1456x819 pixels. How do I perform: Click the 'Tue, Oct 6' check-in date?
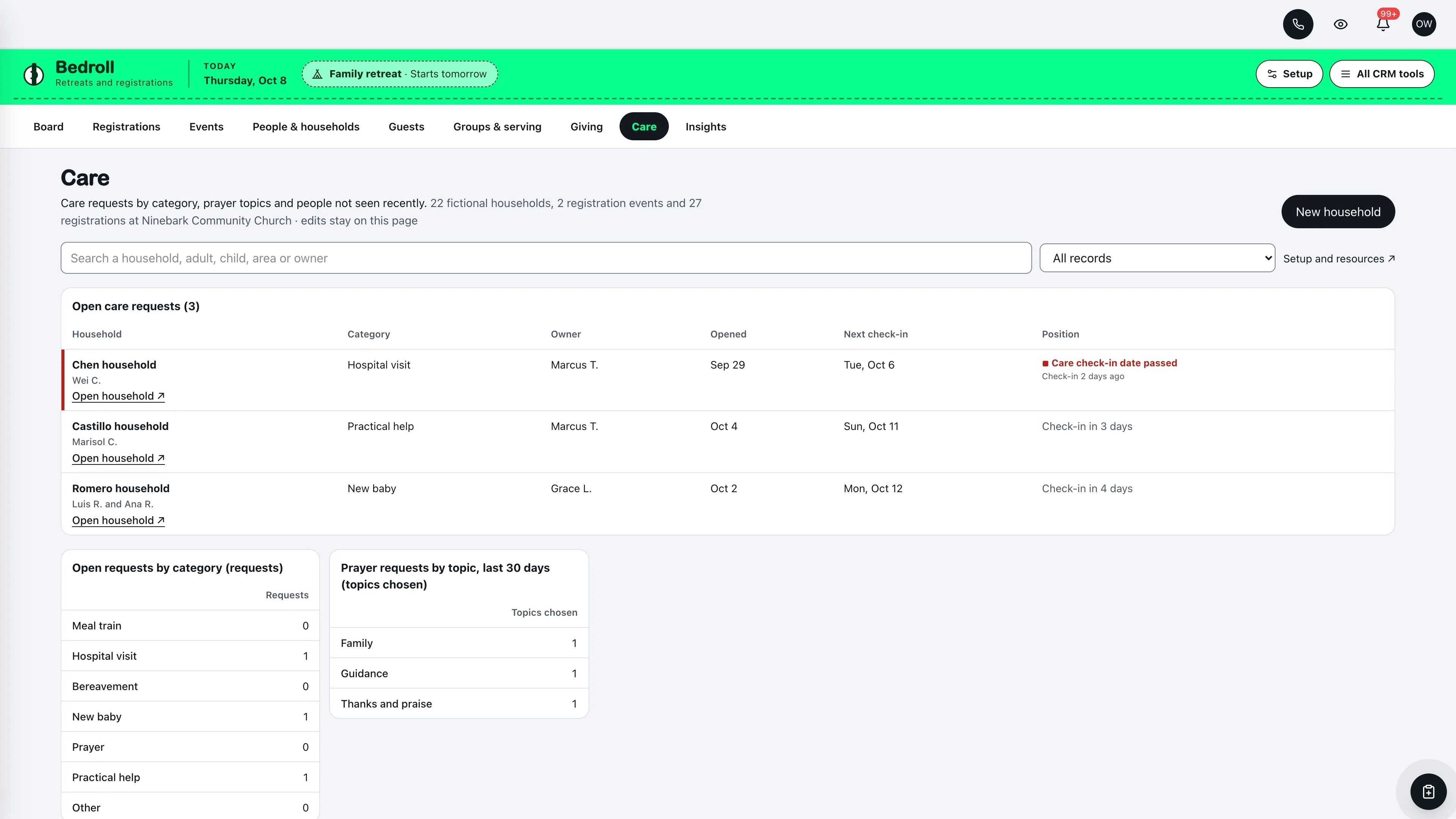(869, 365)
